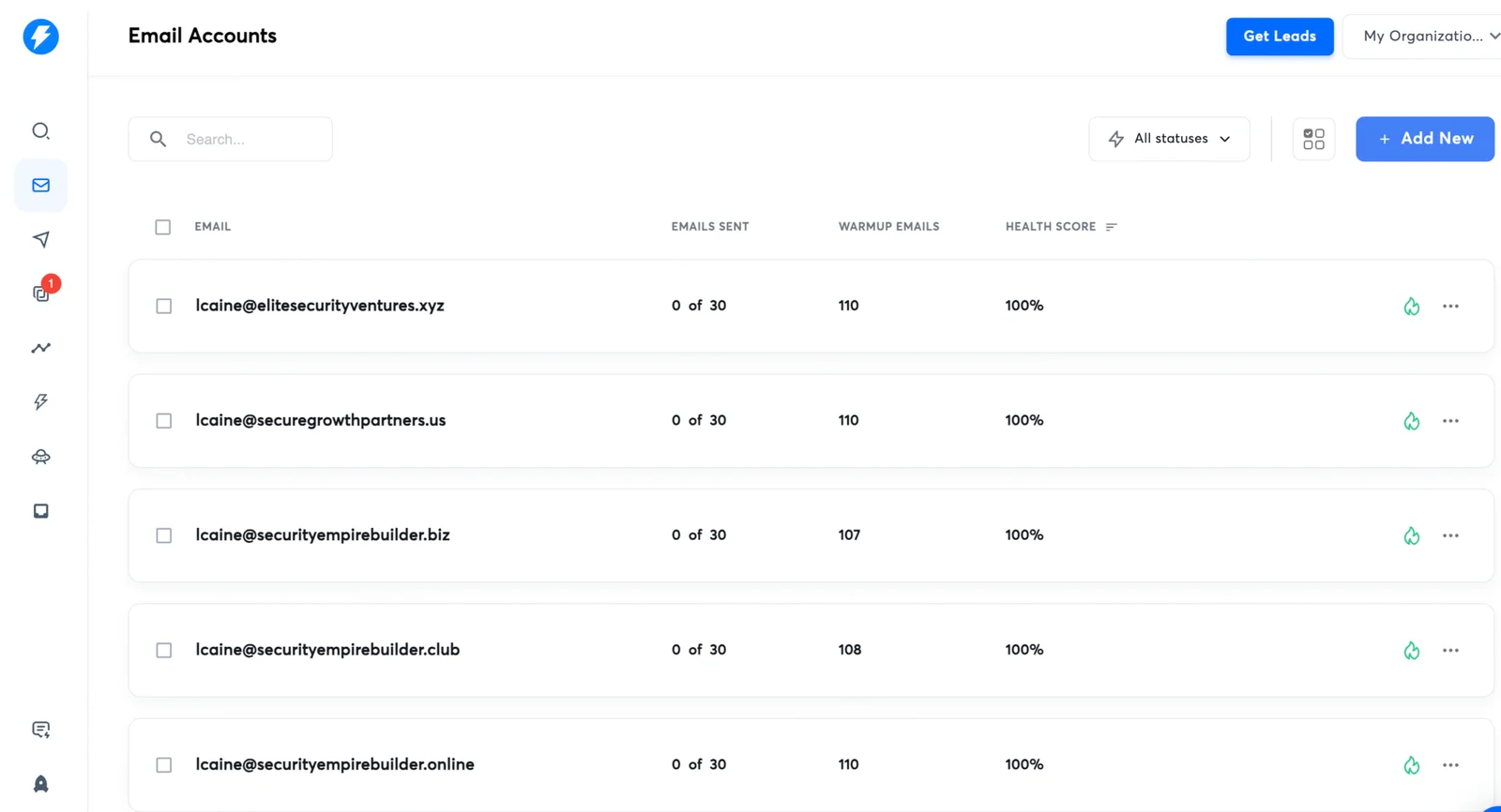This screenshot has width=1501, height=812.
Task: Check the box for lcaine@securegrowthpartners.us
Action: coord(164,421)
